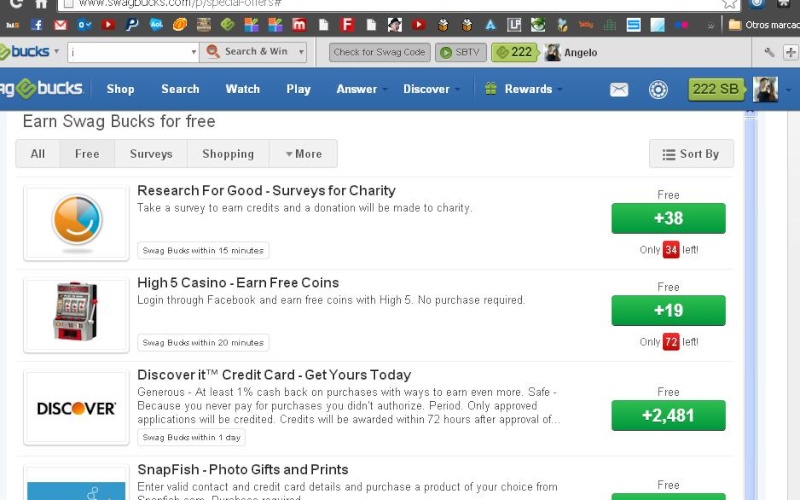
Task: Open the orange coin bookmark icon
Action: 180,24
